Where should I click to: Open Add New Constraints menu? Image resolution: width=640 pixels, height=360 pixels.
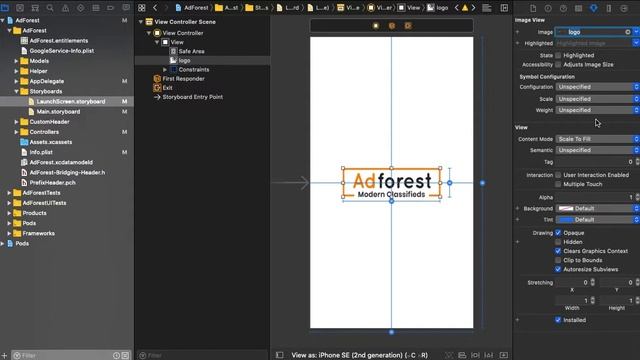pyautogui.click(x=476, y=355)
